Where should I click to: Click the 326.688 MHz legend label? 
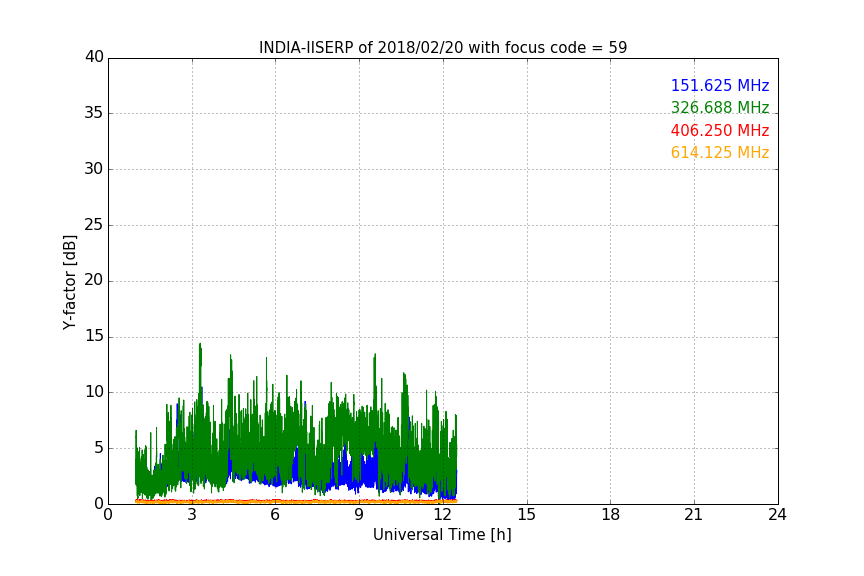[720, 107]
